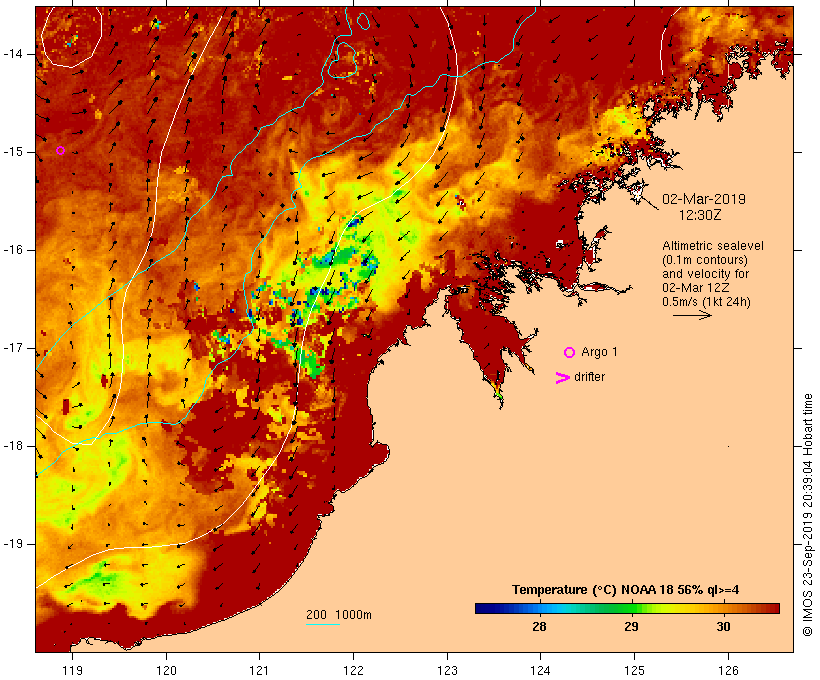820x680 pixels.
Task: Click the '119' longitude axis label
Action: click(x=73, y=671)
